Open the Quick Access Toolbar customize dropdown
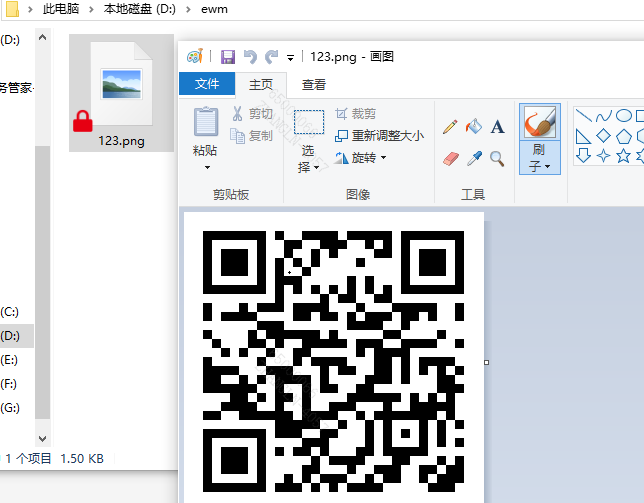 290,58
